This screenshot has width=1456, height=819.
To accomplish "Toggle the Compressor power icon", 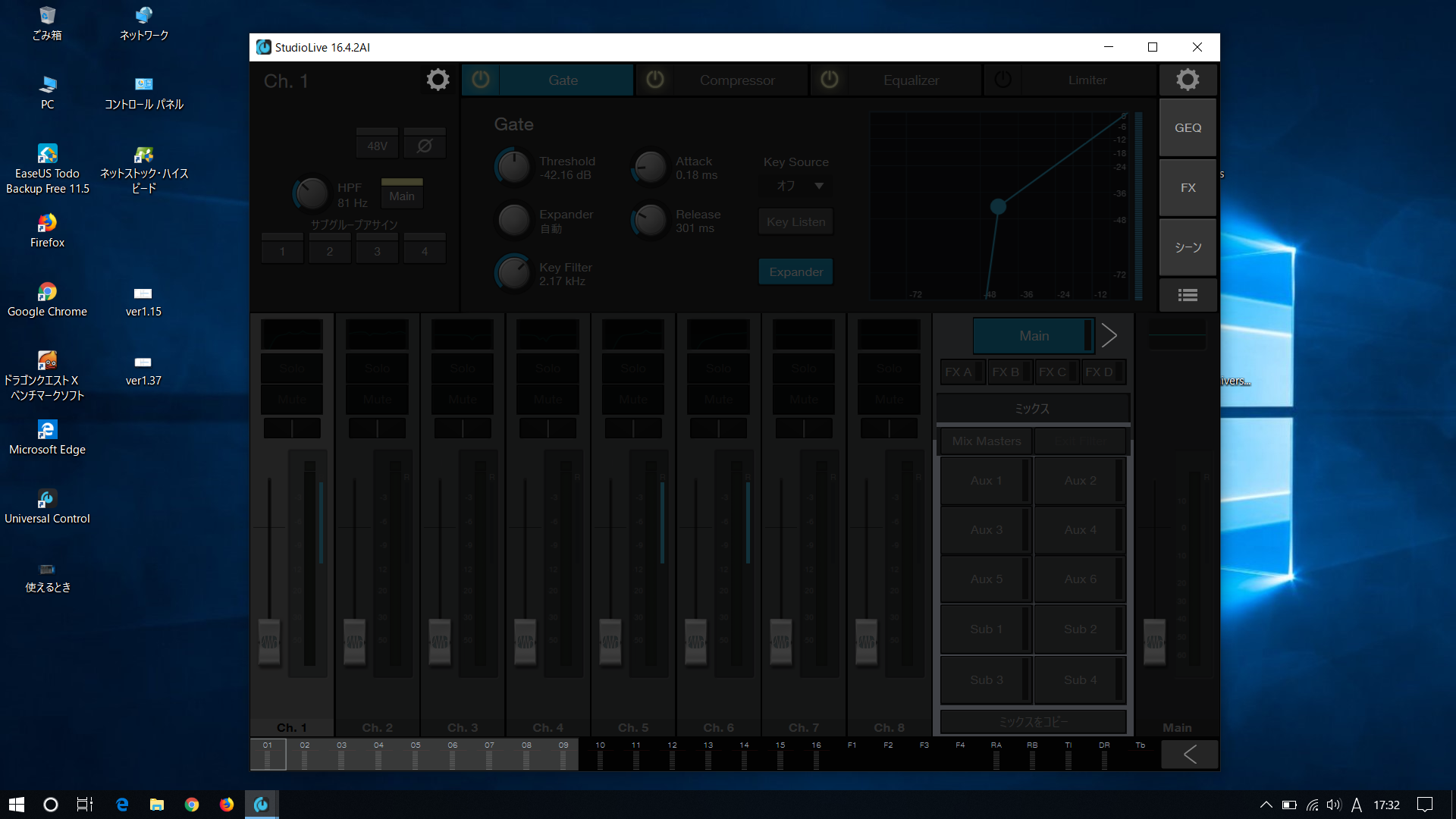I will [x=655, y=80].
